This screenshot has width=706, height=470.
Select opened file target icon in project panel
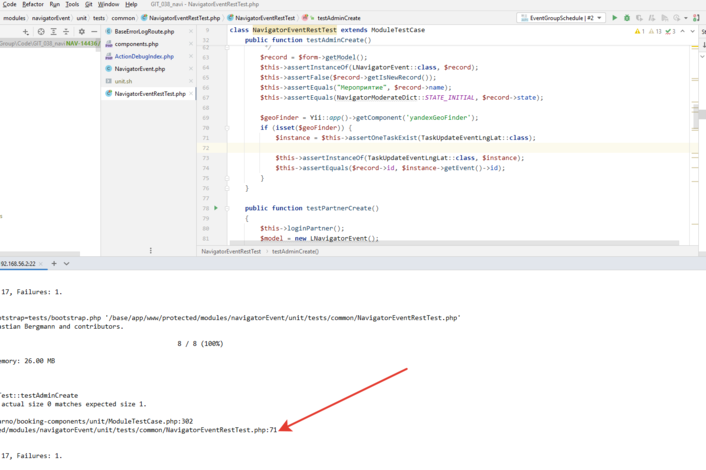click(41, 32)
